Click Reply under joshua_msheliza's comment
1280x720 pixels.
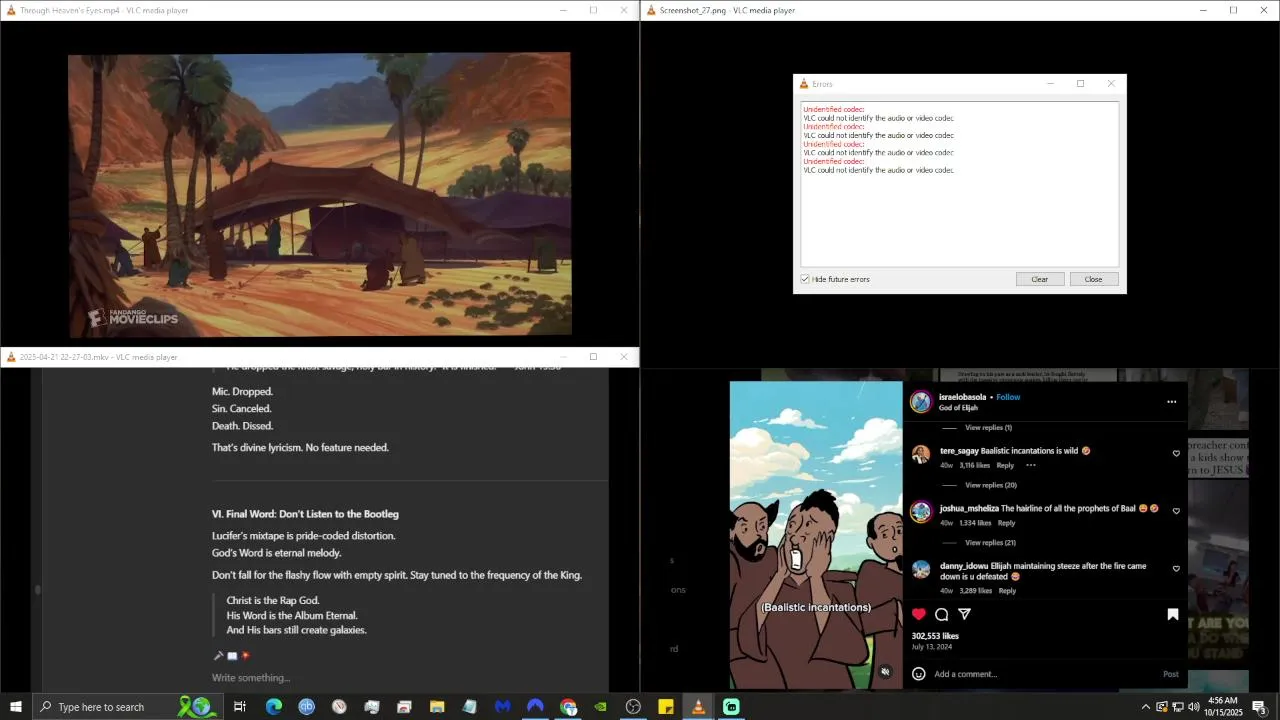pos(1006,523)
